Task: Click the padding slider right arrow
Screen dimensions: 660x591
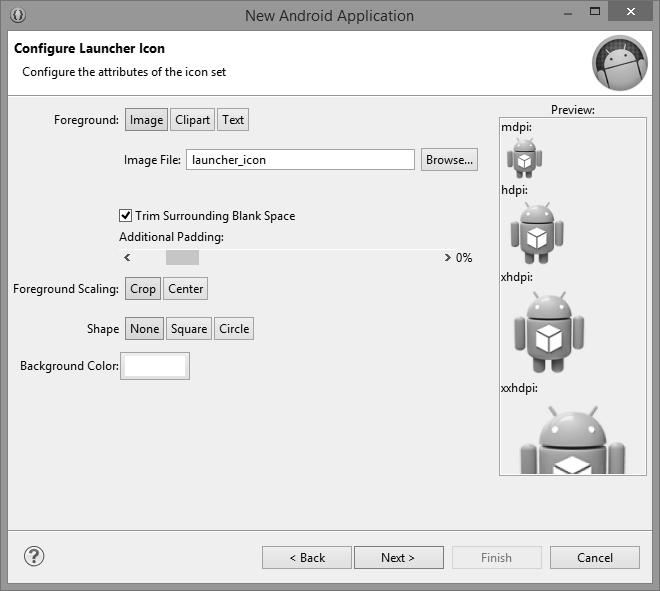Action: (447, 257)
